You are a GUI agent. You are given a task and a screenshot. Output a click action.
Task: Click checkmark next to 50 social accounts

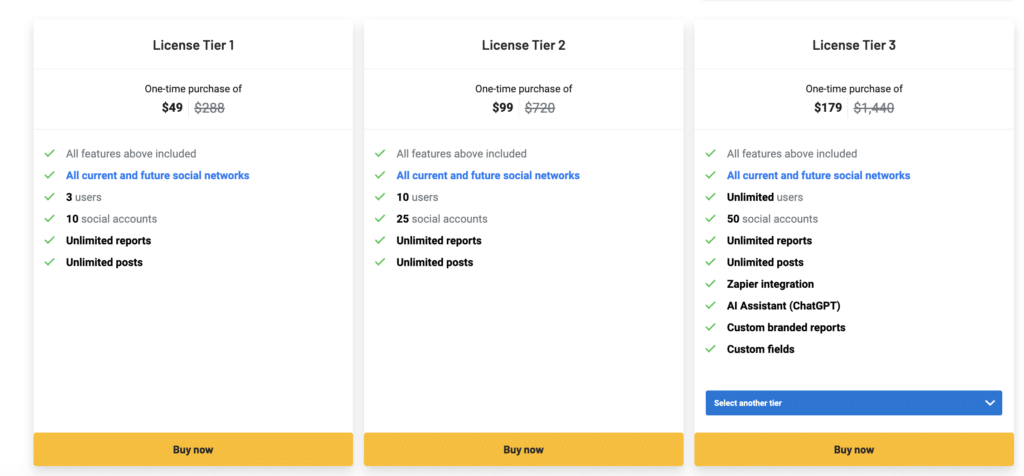tap(710, 219)
